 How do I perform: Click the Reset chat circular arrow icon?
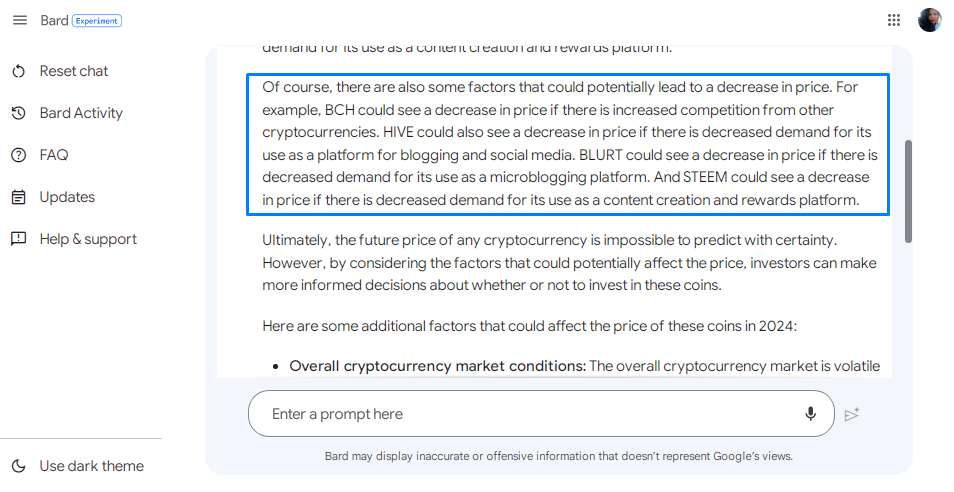click(19, 71)
